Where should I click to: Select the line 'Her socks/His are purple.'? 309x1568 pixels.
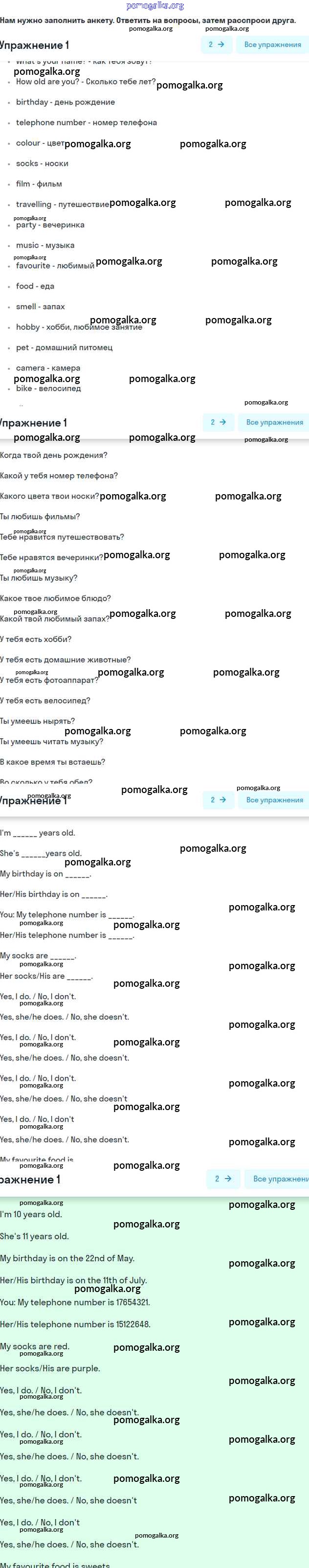pyautogui.click(x=50, y=1368)
